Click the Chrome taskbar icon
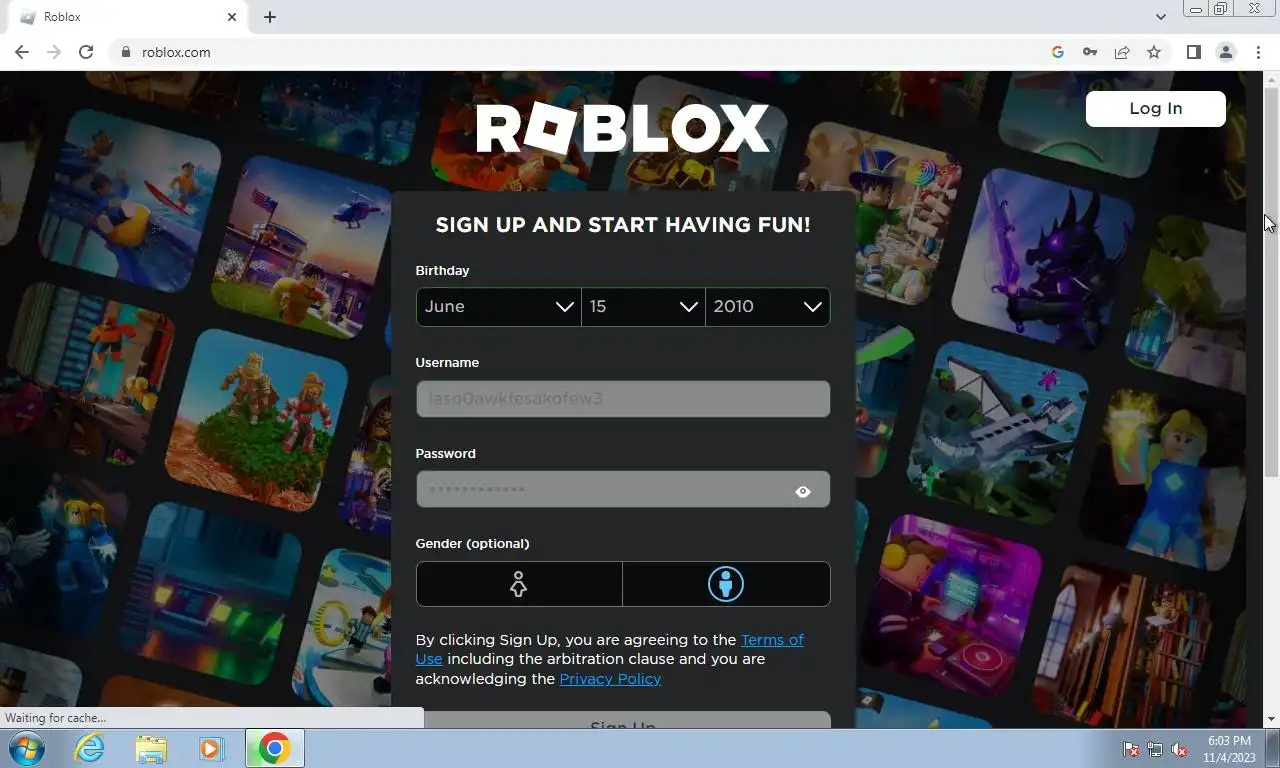Image resolution: width=1280 pixels, height=768 pixels. [x=275, y=748]
